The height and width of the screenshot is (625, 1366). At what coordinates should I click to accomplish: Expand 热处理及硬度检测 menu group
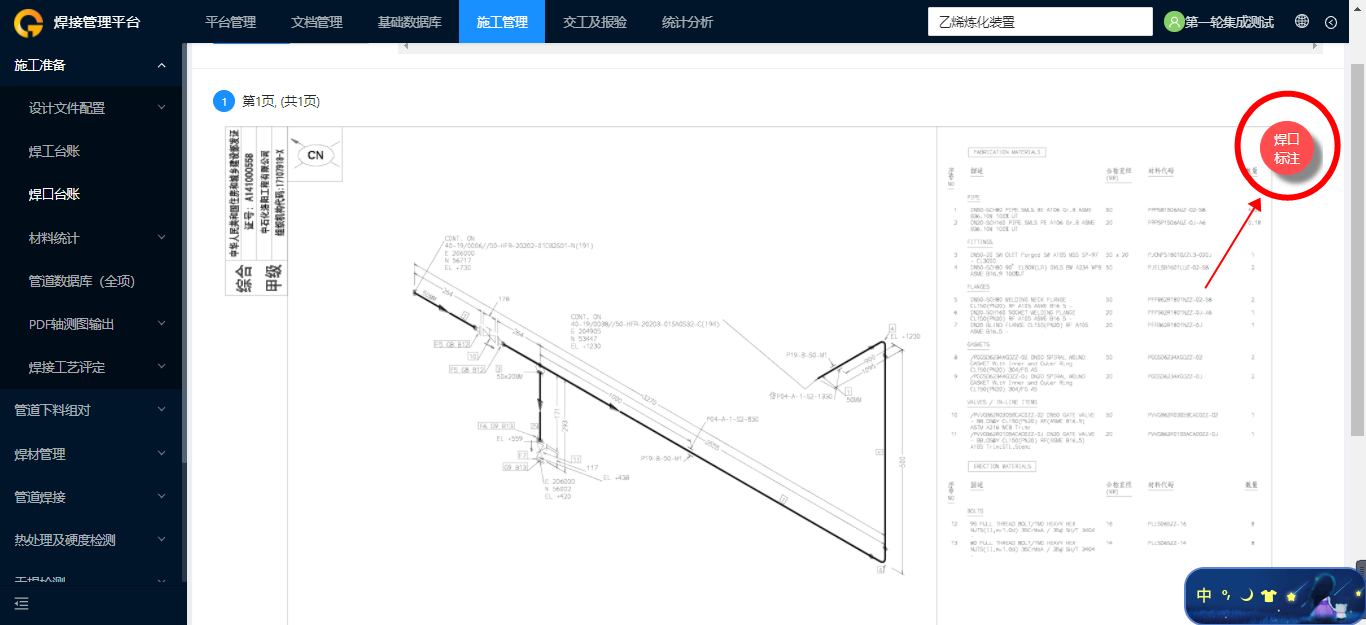pyautogui.click(x=90, y=540)
